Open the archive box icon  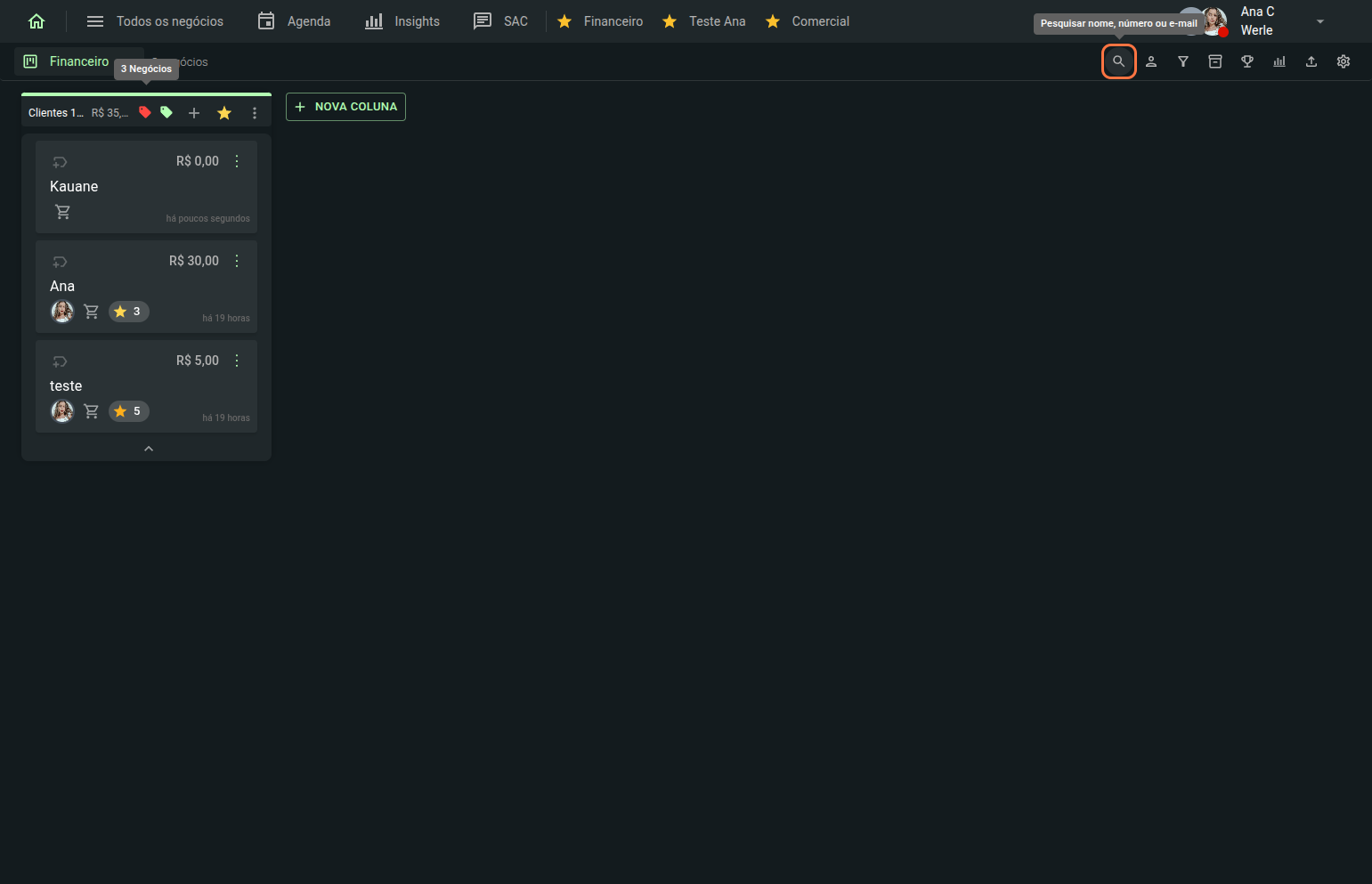tap(1215, 61)
